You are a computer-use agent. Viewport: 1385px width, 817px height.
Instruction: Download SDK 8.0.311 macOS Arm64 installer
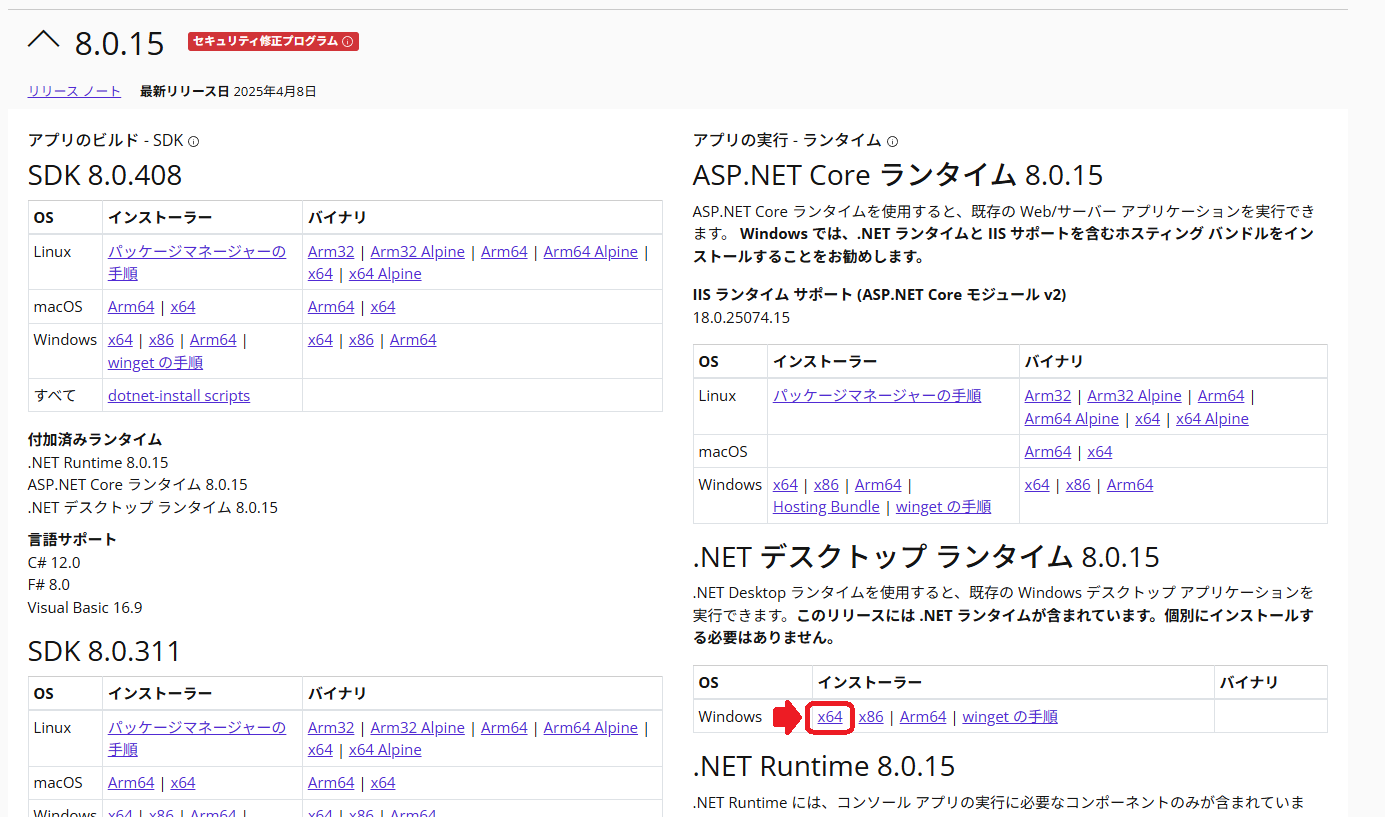(131, 783)
